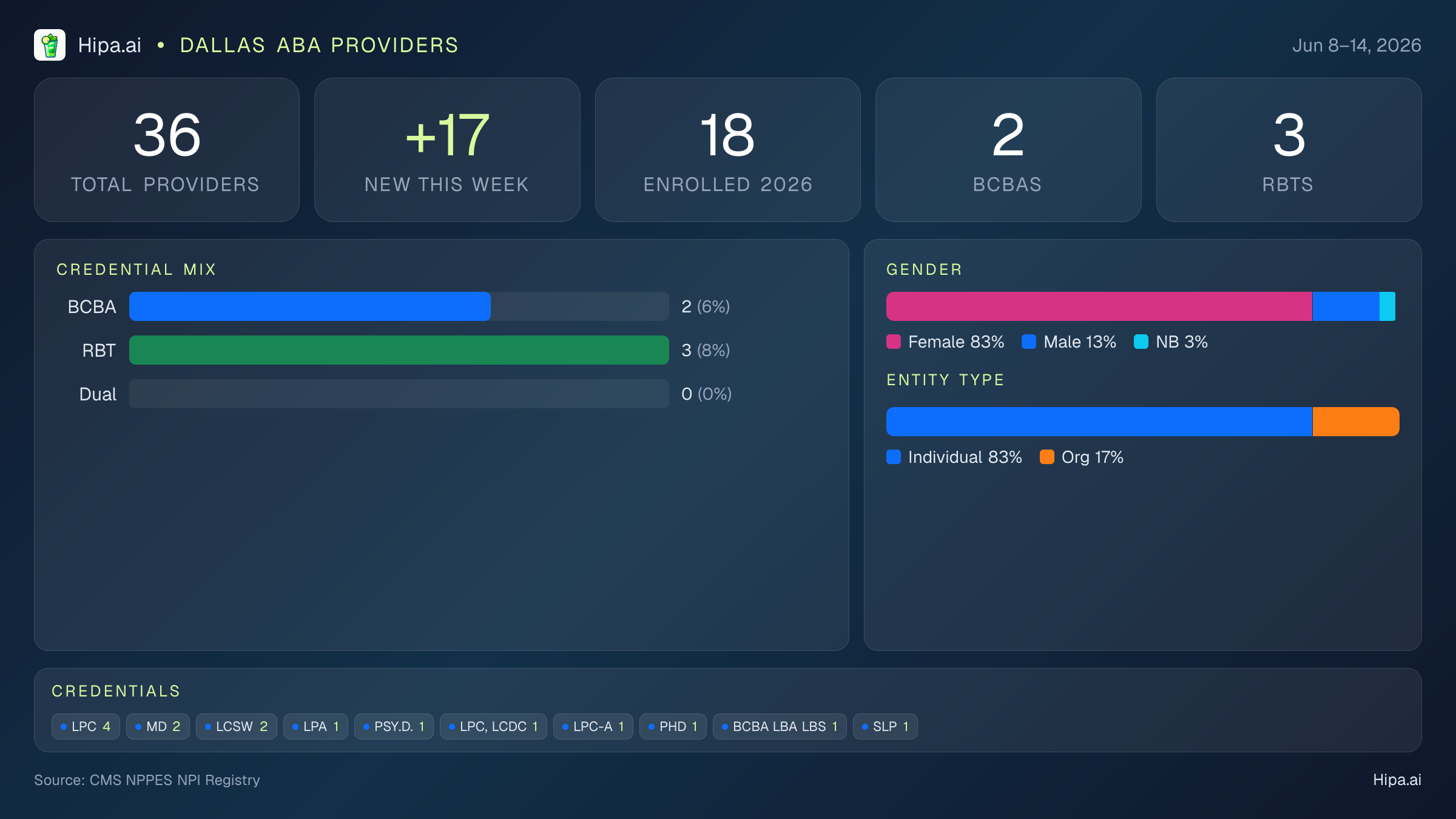Click the blue Male gender bar segment
The height and width of the screenshot is (819, 1456).
point(1346,306)
